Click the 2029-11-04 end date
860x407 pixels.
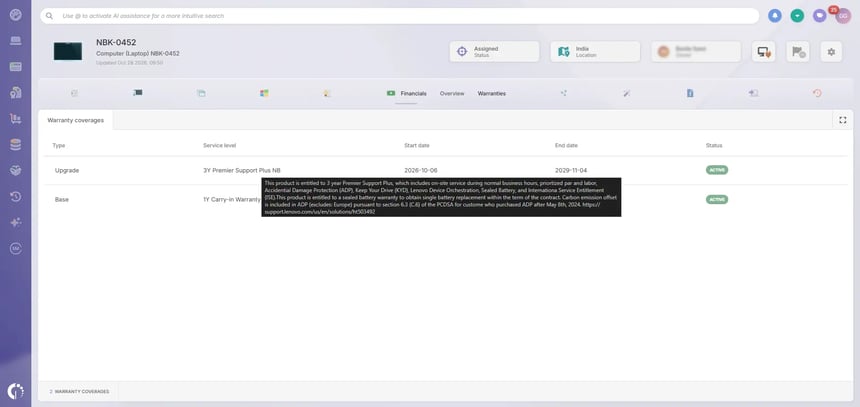571,171
